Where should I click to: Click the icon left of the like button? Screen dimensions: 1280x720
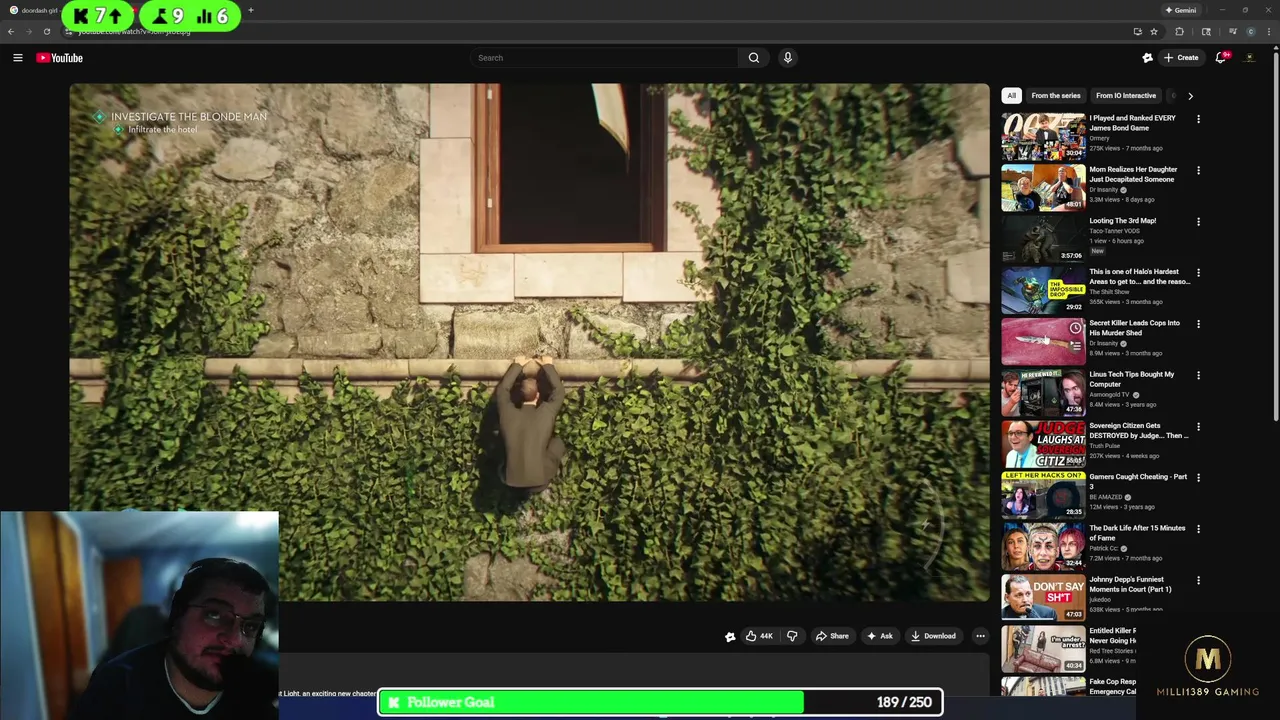coord(730,636)
